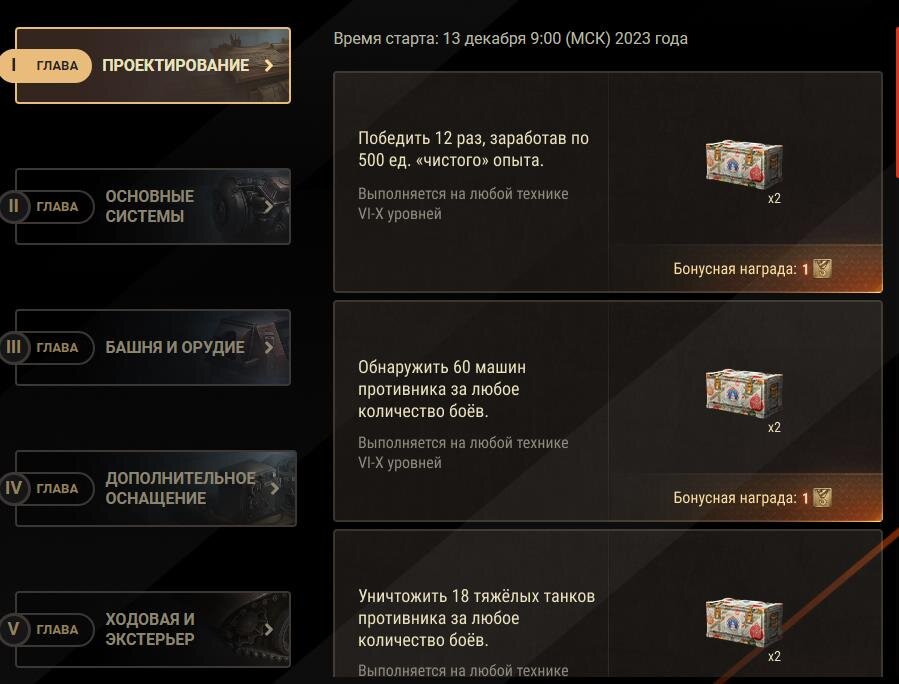
Task: Open the mission card Победить 12 раз
Action: tap(608, 182)
